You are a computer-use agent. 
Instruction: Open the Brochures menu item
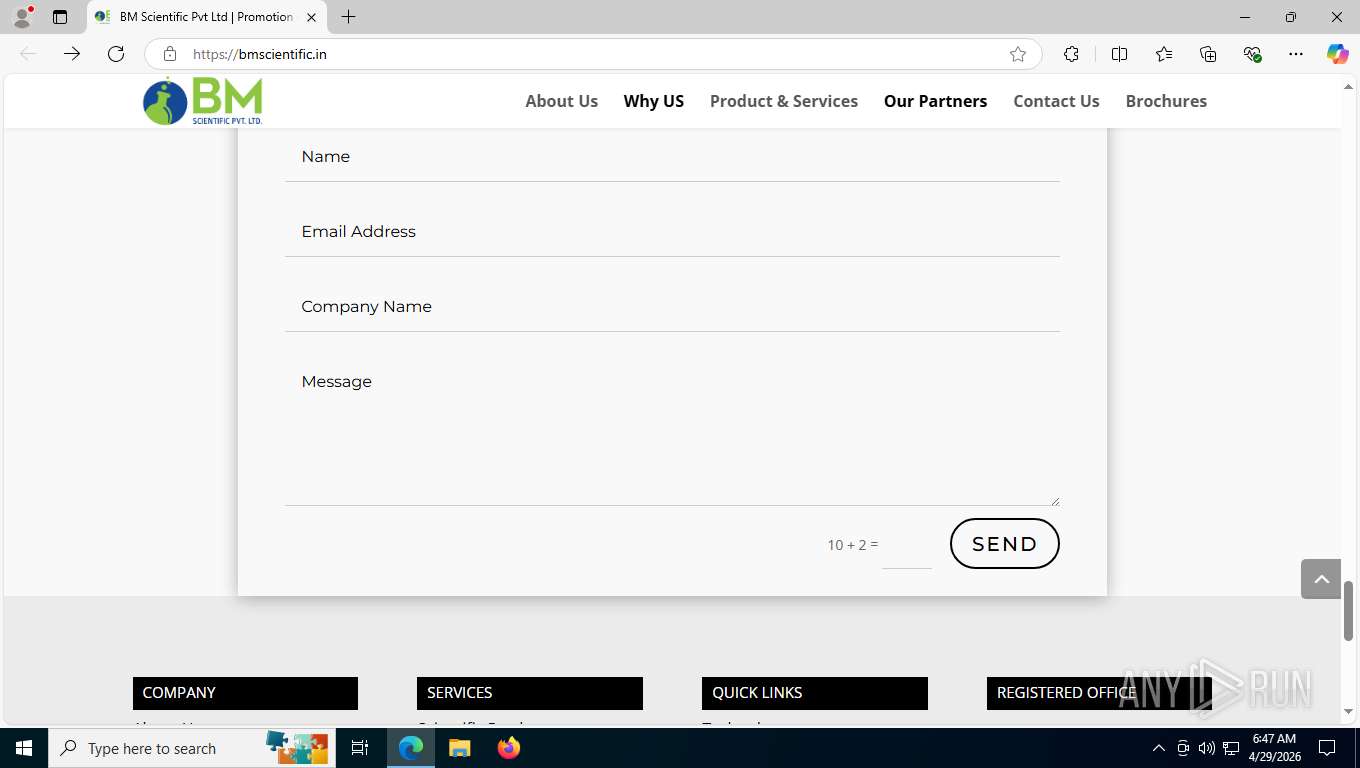coord(1166,101)
